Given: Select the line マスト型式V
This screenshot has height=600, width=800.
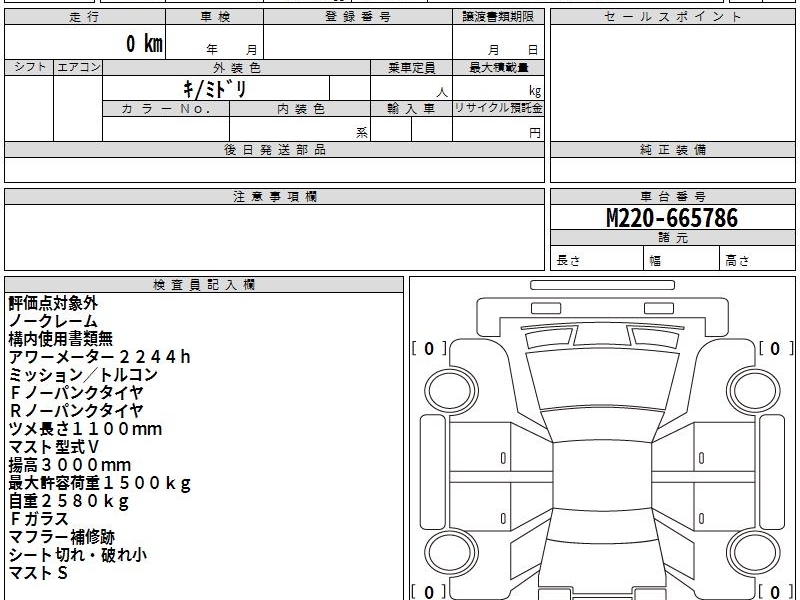Looking at the screenshot, I should pos(54,447).
